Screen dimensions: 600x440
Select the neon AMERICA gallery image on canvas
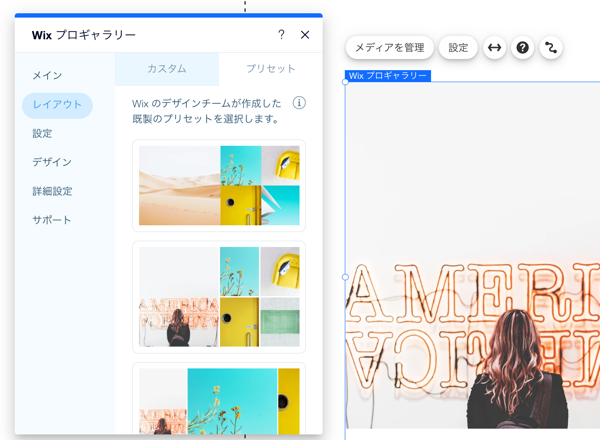tap(473, 256)
